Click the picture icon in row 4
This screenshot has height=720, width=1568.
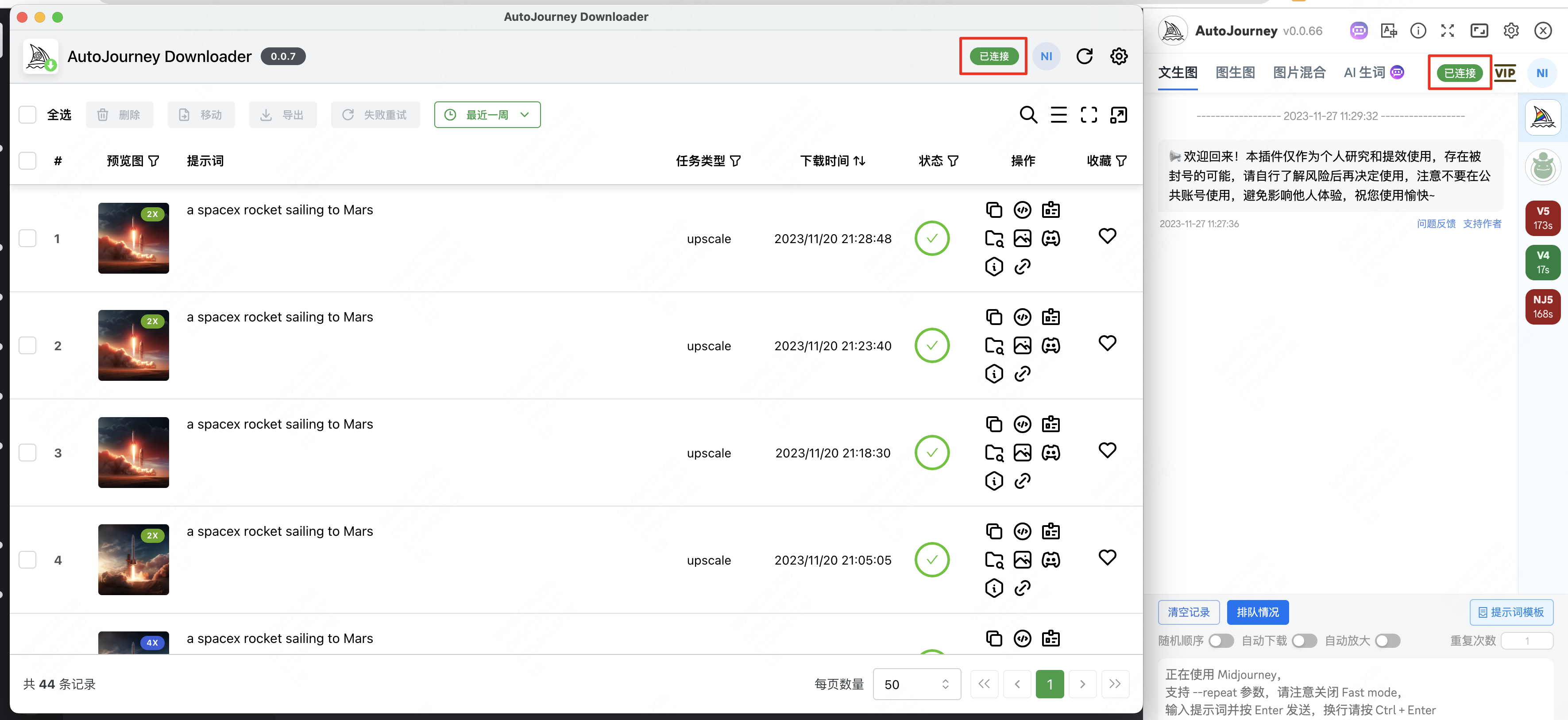(x=1022, y=560)
